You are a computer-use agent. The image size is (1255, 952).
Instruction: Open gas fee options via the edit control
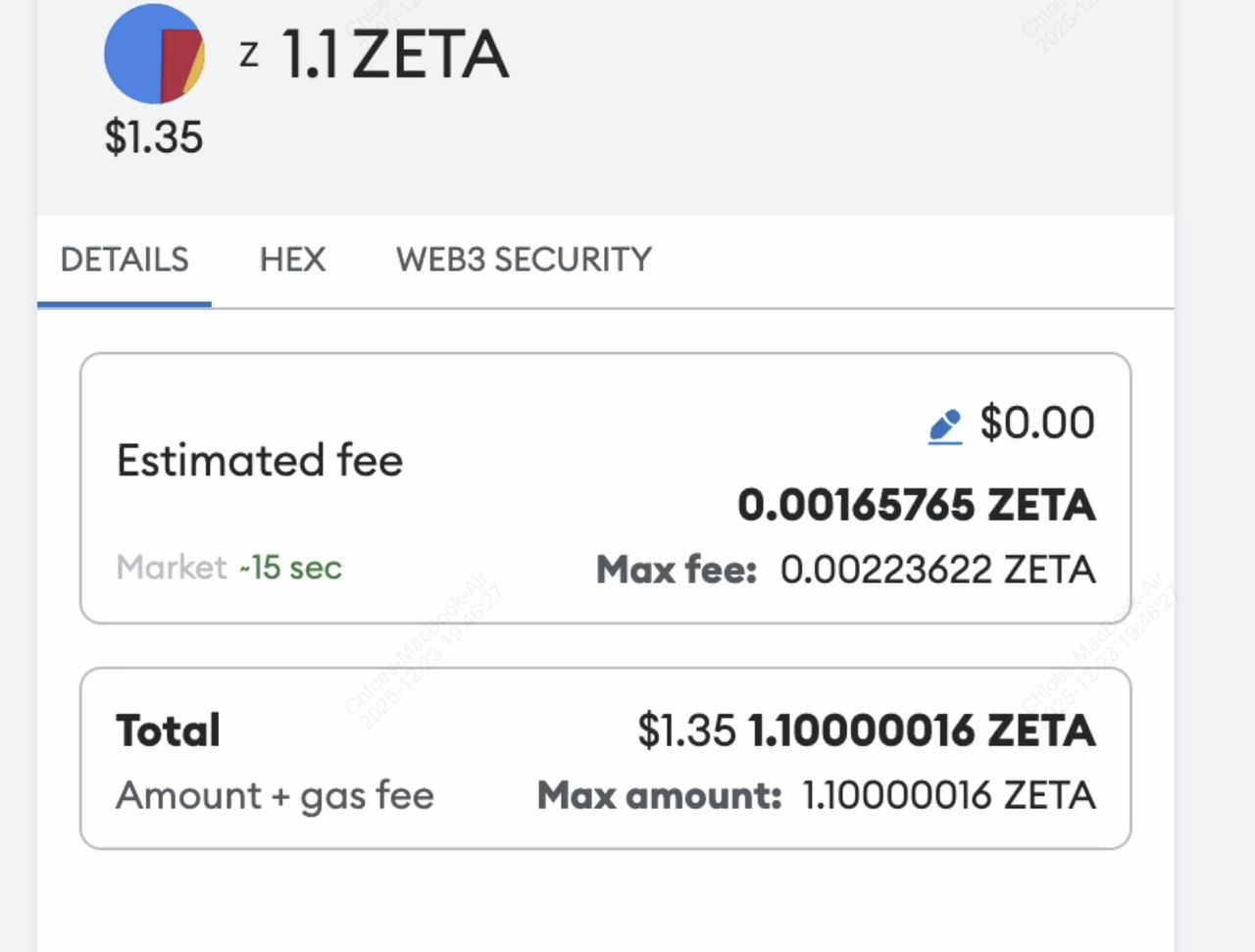click(944, 424)
